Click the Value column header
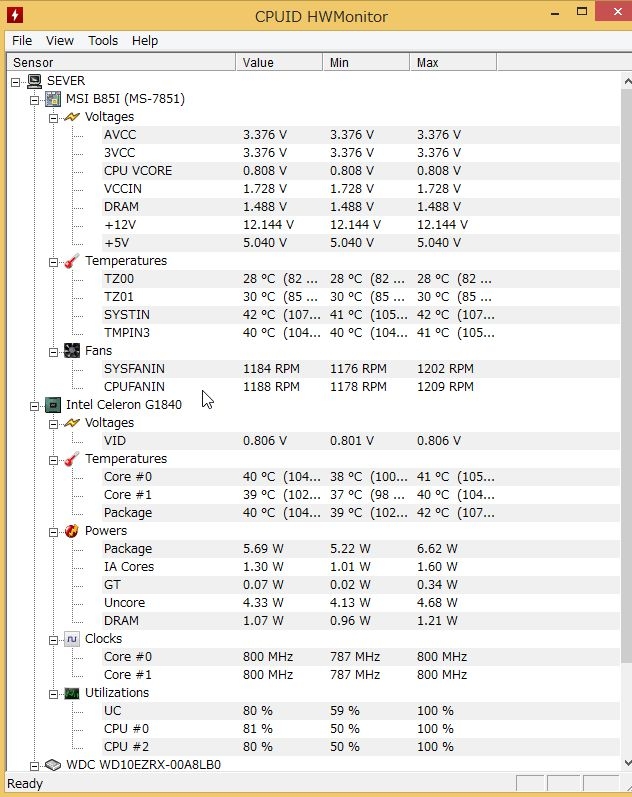Screen dimensions: 632x797 (x=279, y=63)
